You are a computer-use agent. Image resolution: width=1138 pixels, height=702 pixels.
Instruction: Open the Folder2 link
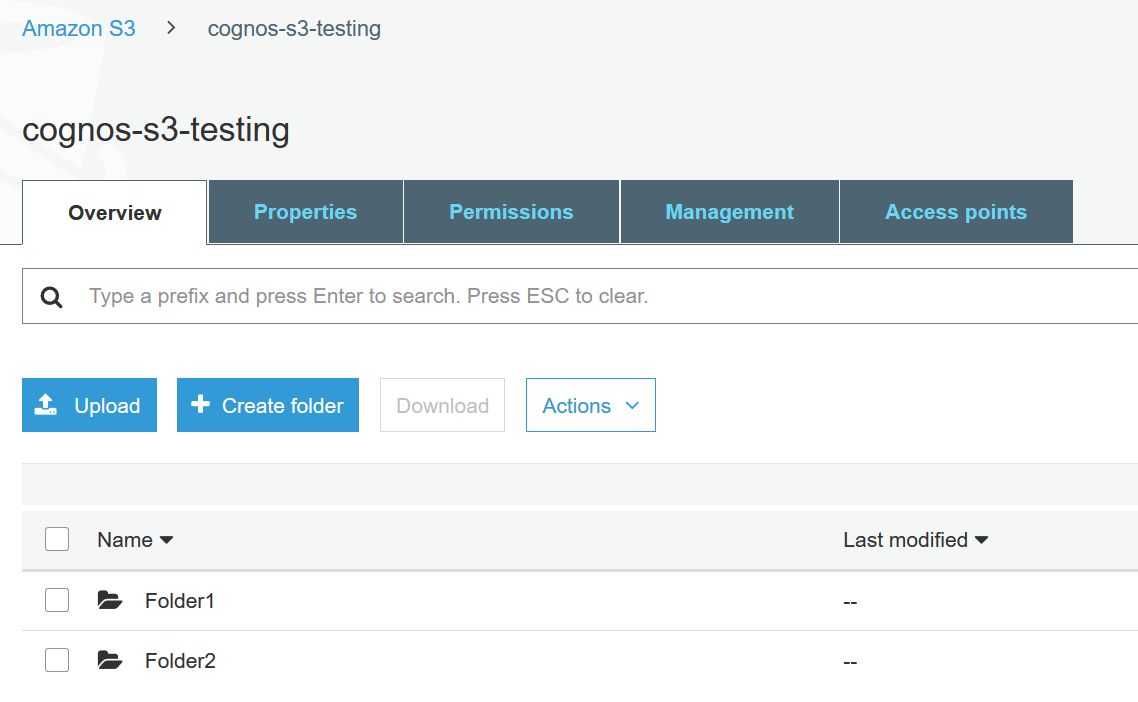click(180, 661)
